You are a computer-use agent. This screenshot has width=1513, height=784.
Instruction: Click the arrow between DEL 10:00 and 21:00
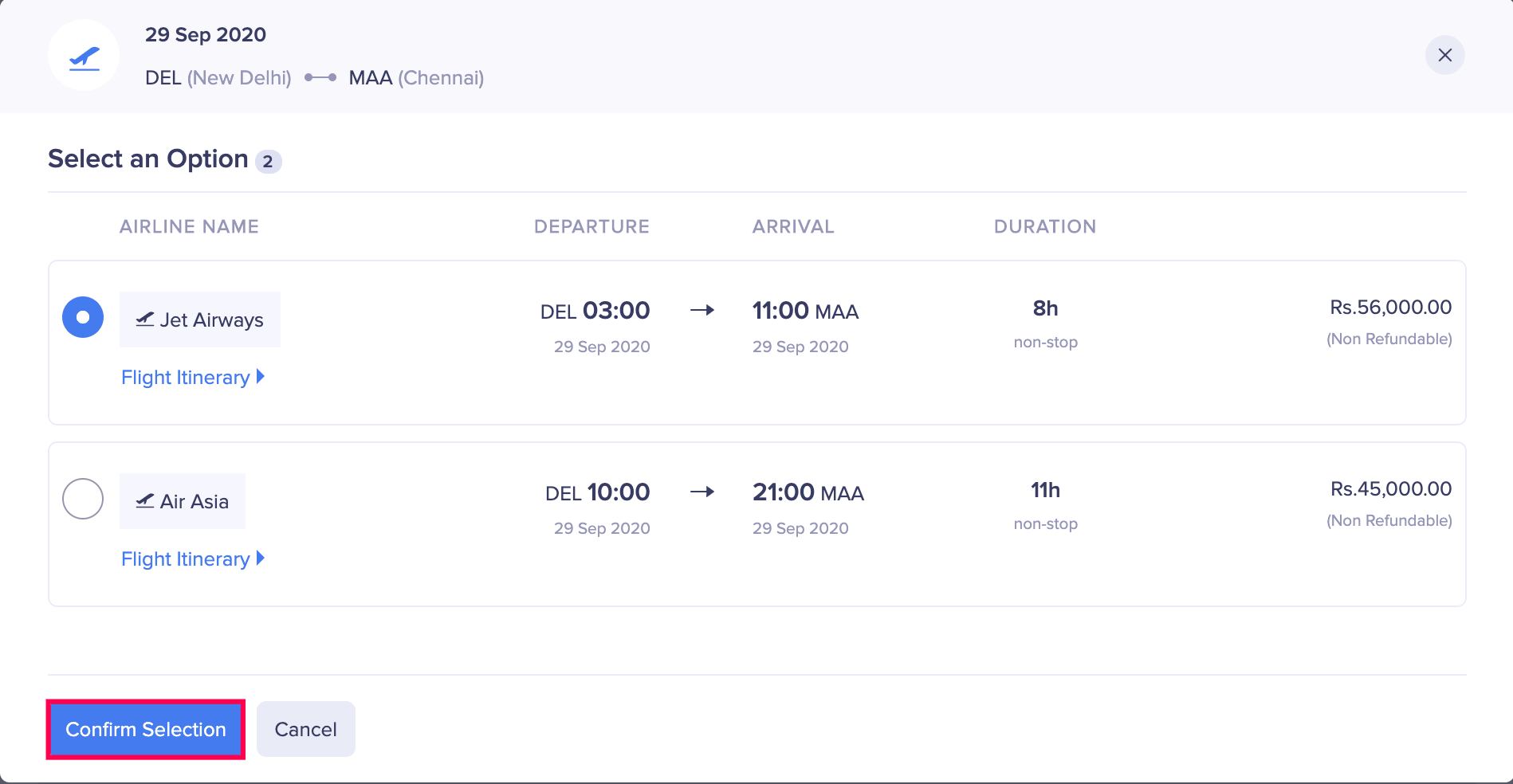(x=701, y=492)
